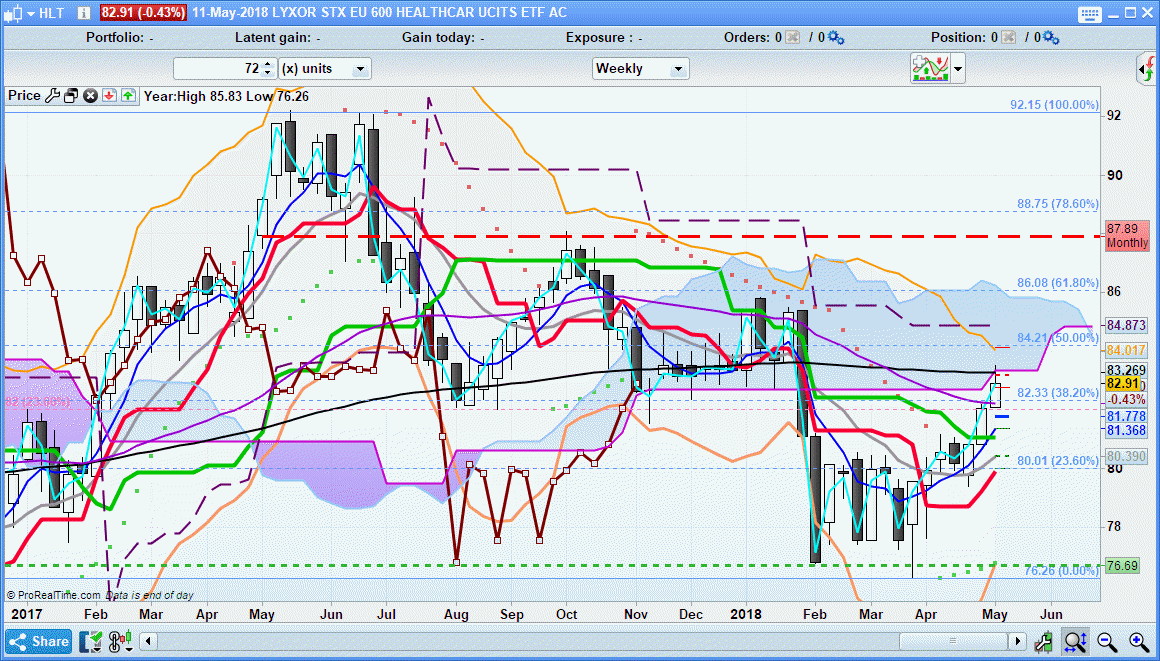Click the 84.017 orange price label

(1127, 350)
